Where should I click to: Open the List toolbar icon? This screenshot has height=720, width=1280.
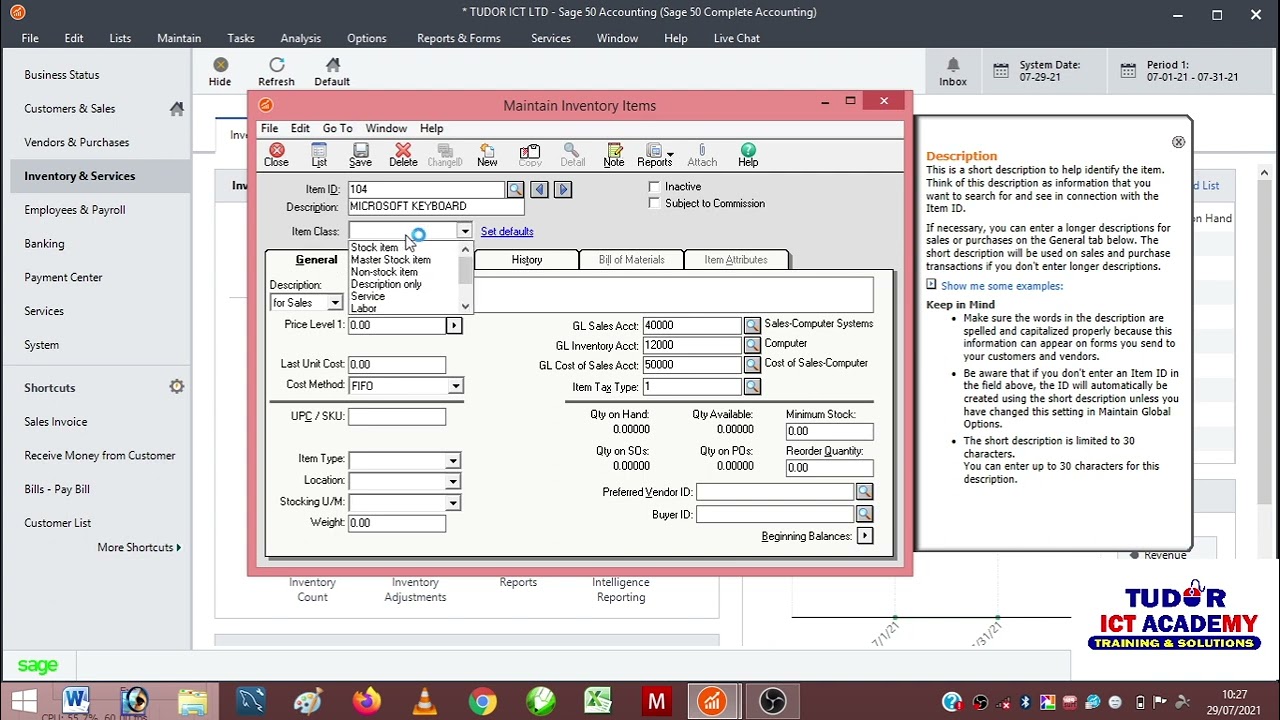(319, 154)
